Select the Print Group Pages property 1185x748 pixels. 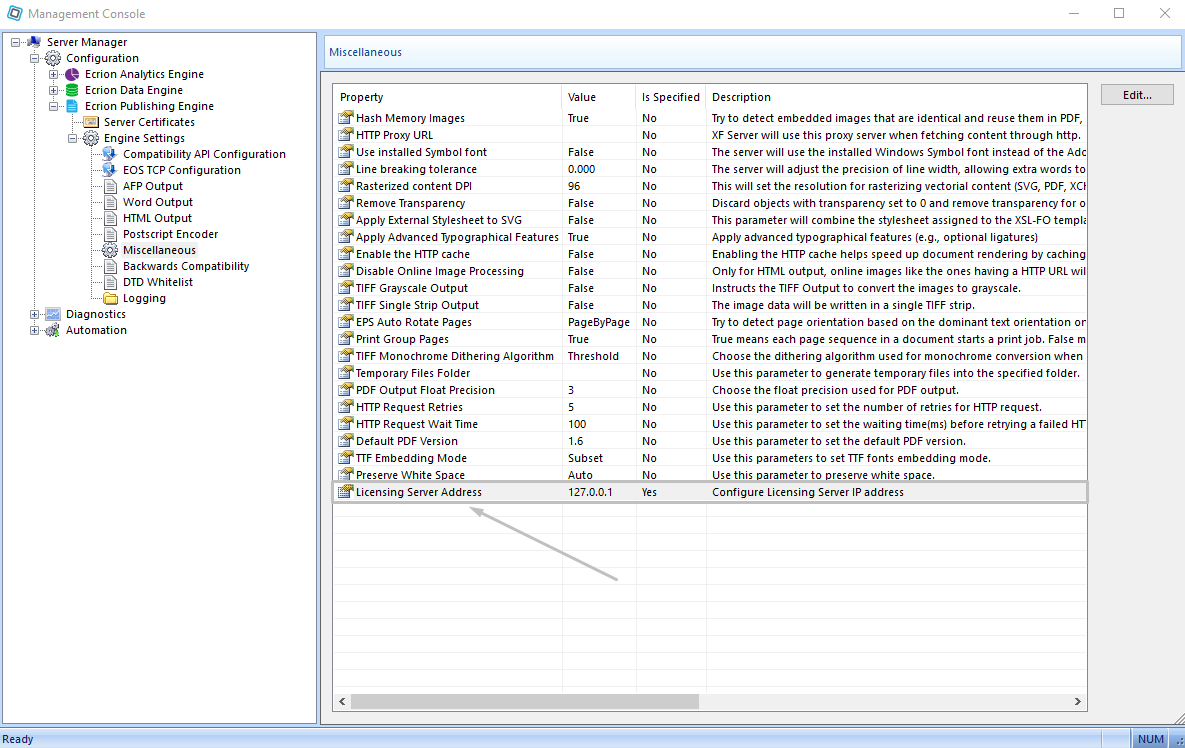coord(402,339)
